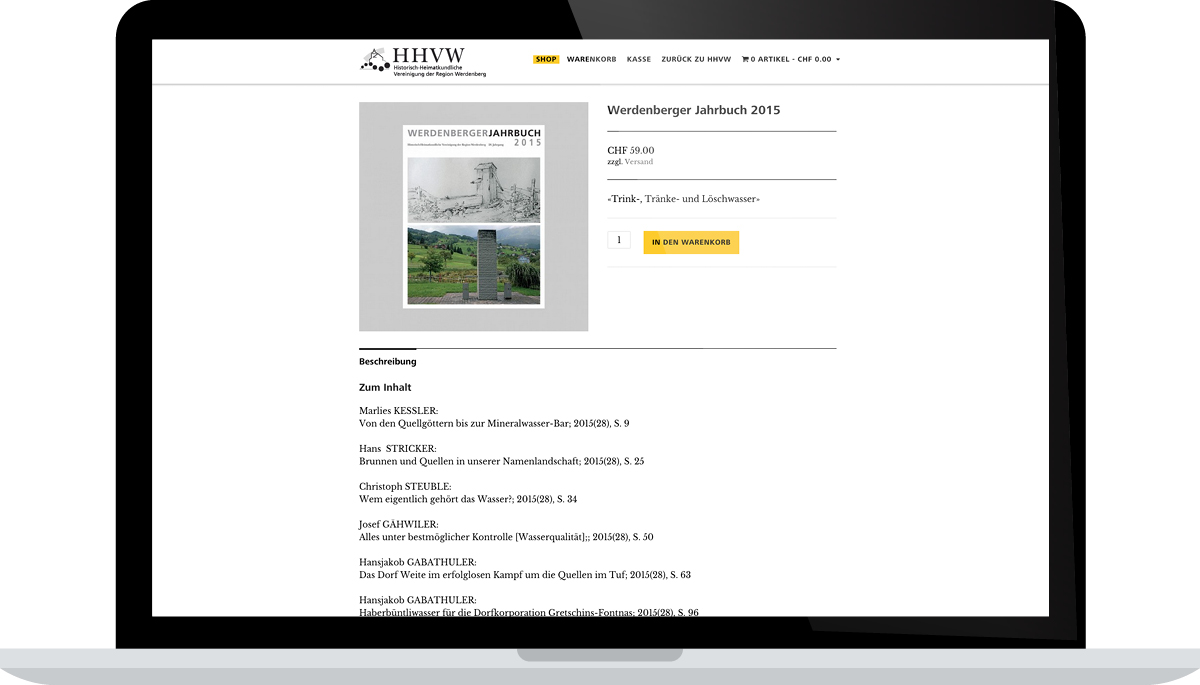The image size is (1200, 685).
Task: Open the SHOP menu item
Action: coord(546,59)
